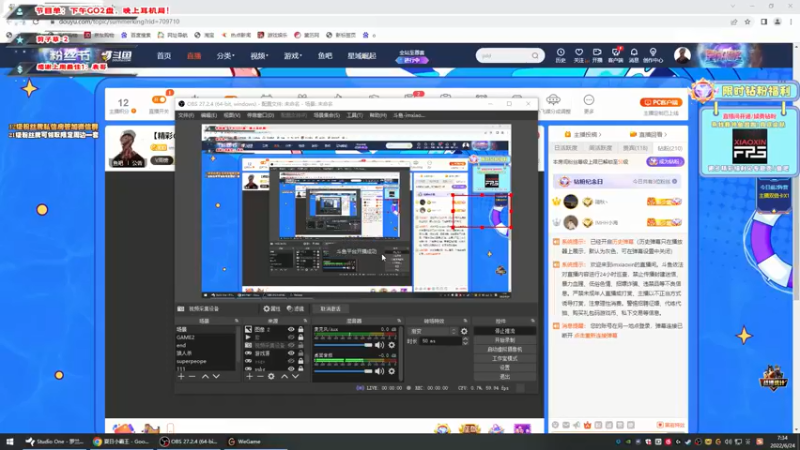Mute the 桌面音频 speaker icon
This screenshot has height=450, width=800.
tap(379, 371)
